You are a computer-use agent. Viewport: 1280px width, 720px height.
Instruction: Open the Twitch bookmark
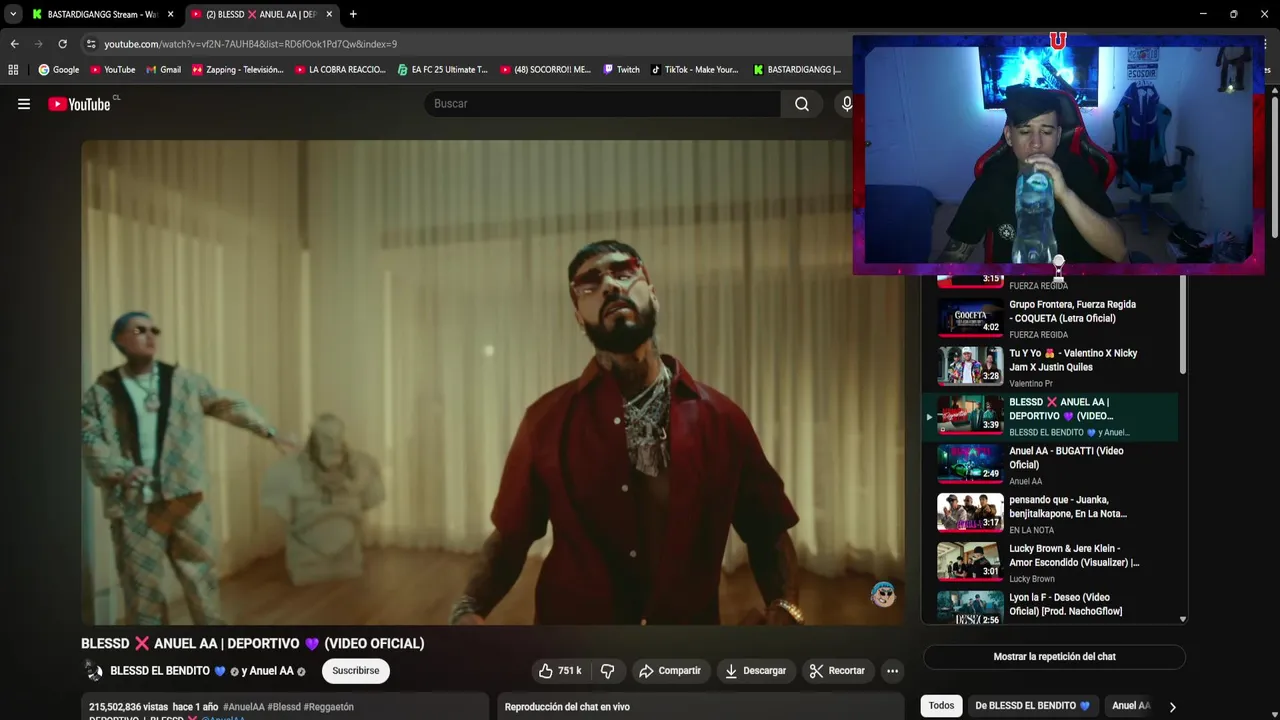point(621,70)
